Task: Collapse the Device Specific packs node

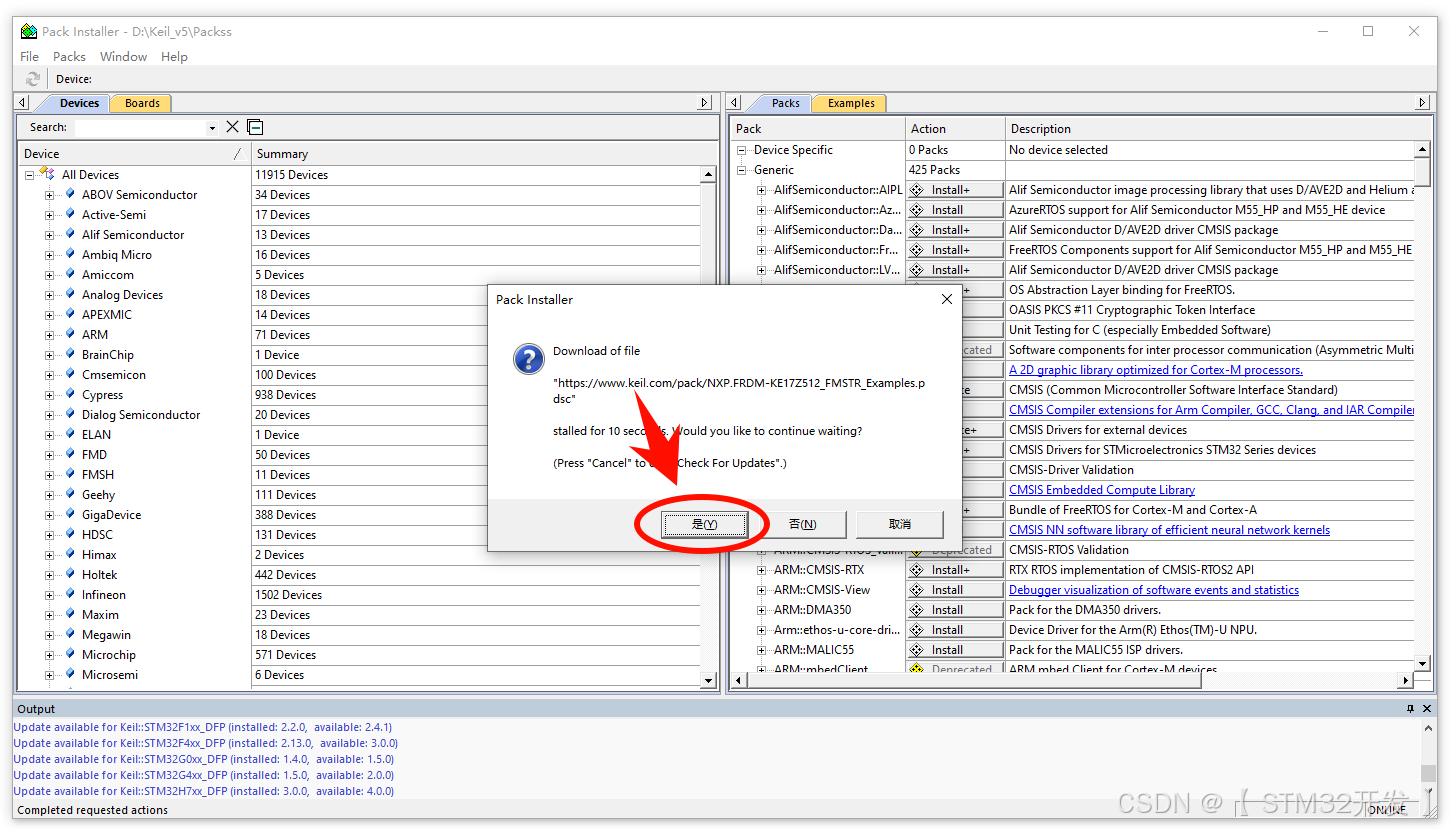Action: tap(742, 150)
